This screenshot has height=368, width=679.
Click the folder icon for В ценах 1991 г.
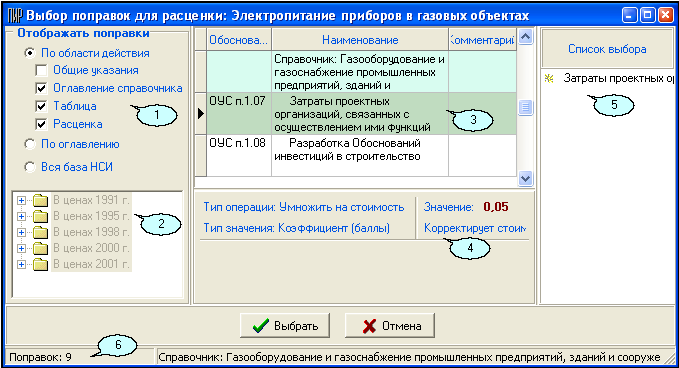pos(40,200)
